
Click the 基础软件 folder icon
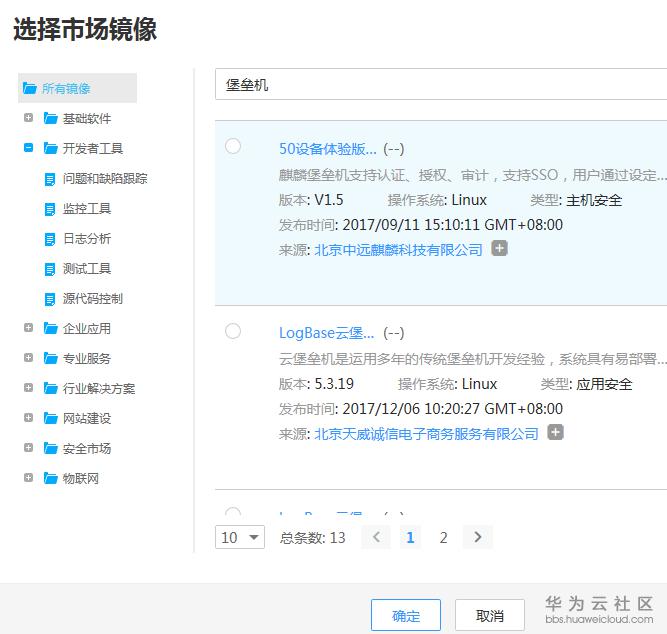point(50,118)
